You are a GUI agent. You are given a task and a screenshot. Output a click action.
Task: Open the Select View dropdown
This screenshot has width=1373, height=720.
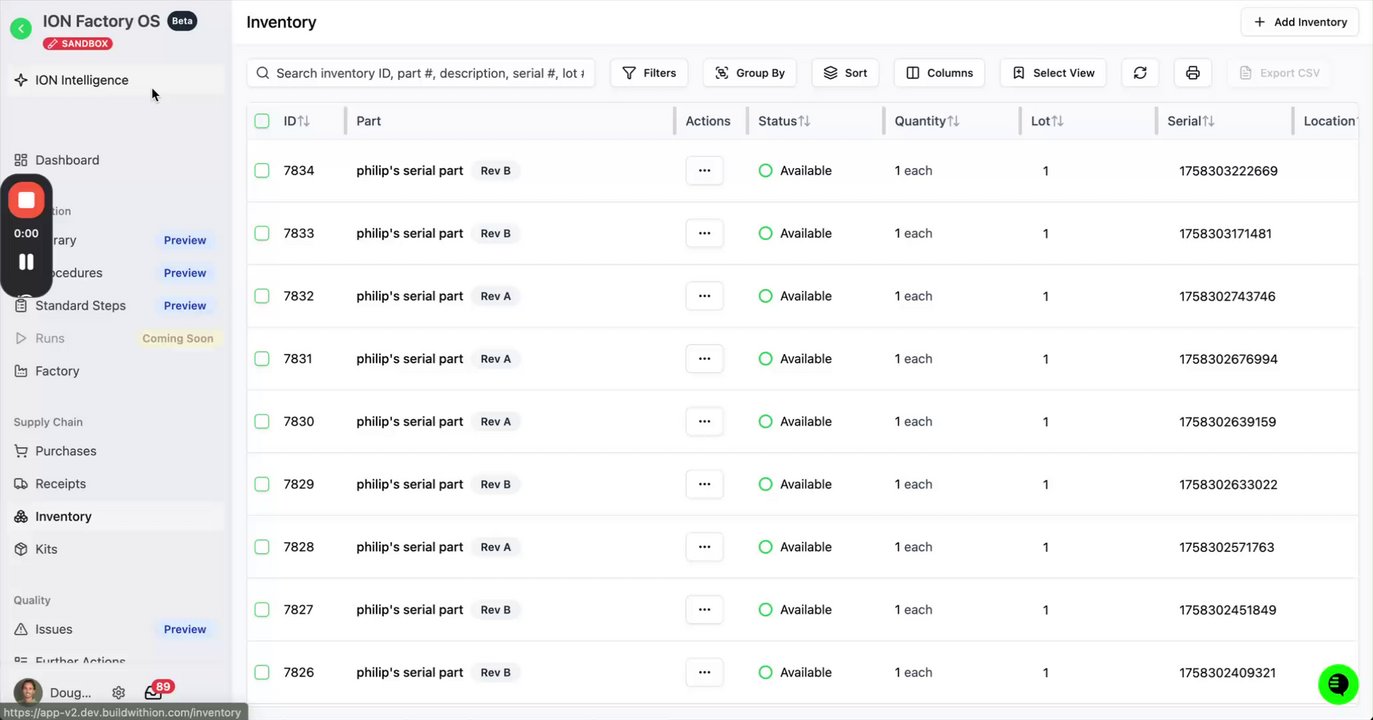[x=1052, y=73]
